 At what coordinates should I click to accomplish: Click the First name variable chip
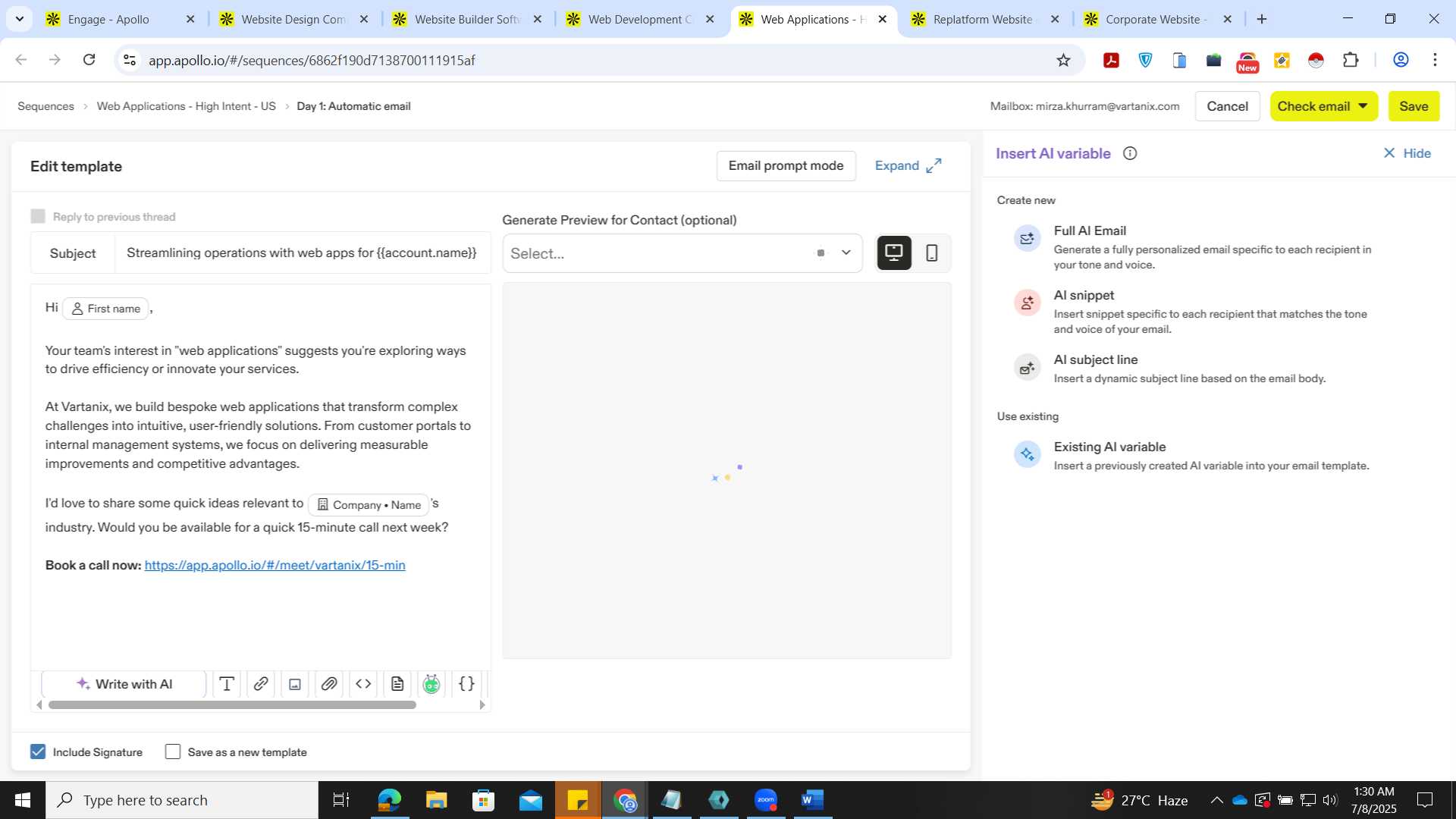coord(106,309)
